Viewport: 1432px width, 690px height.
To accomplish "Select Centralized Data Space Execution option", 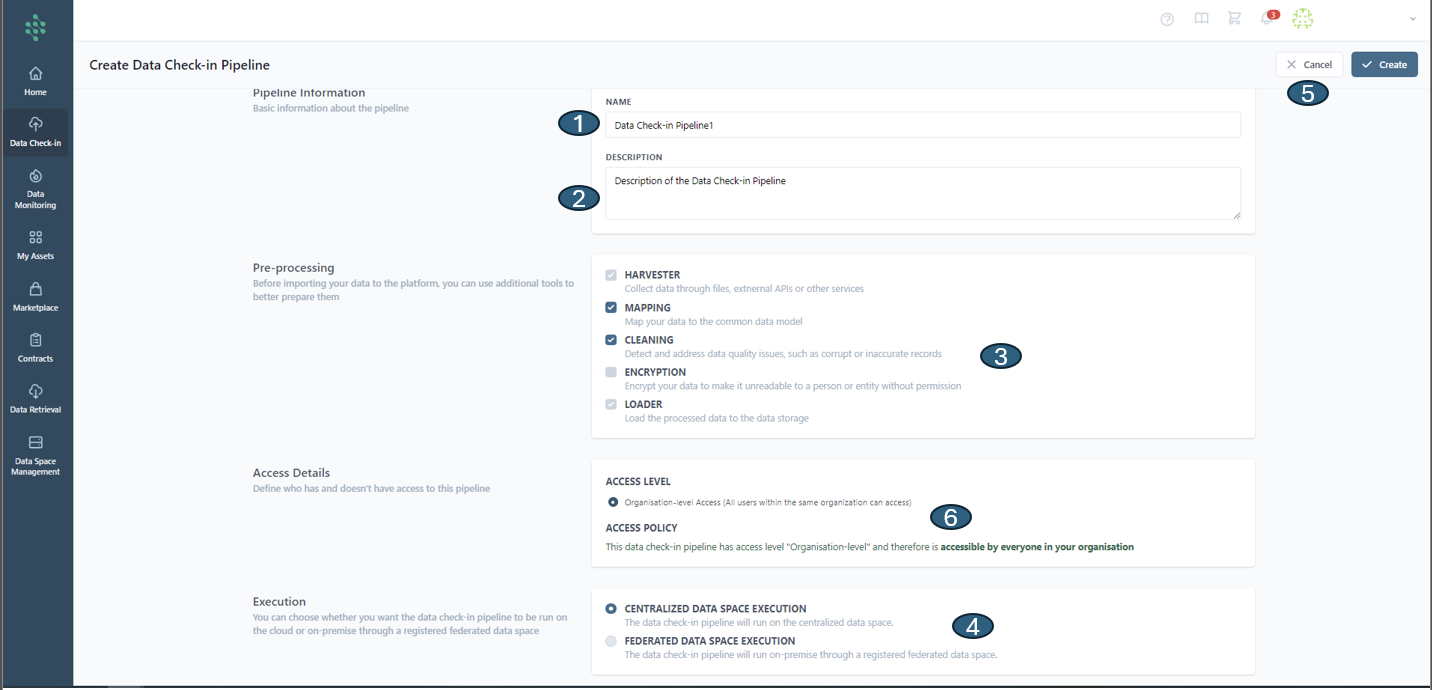I will tap(611, 609).
